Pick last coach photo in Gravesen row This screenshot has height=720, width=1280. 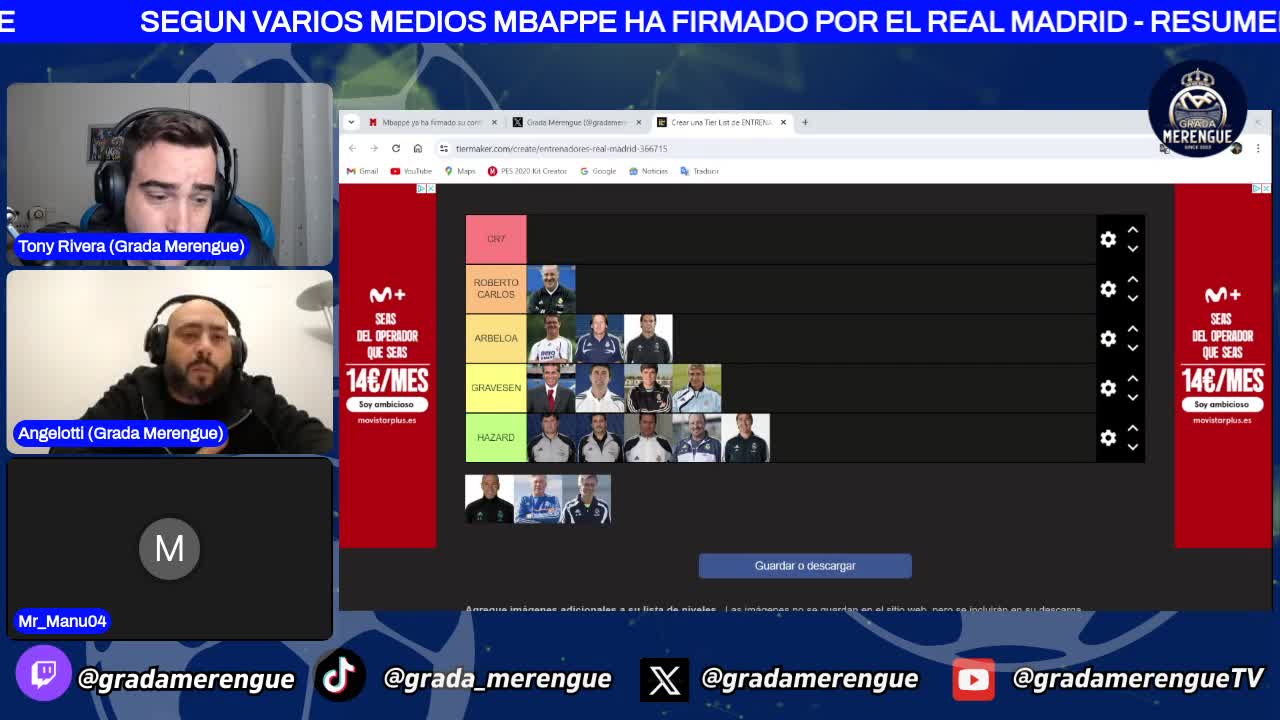(697, 388)
